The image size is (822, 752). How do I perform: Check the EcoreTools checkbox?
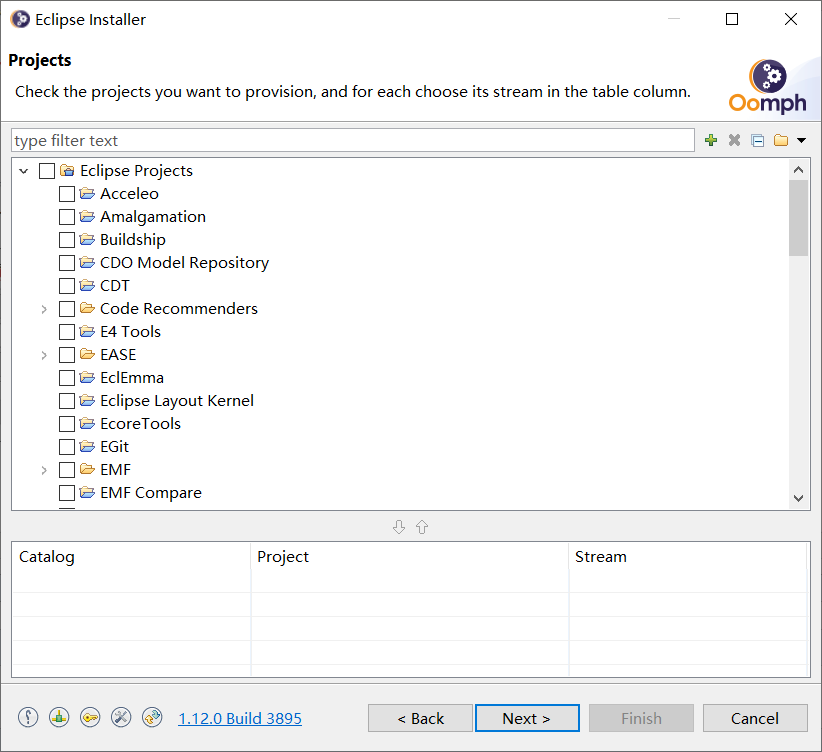click(x=67, y=424)
